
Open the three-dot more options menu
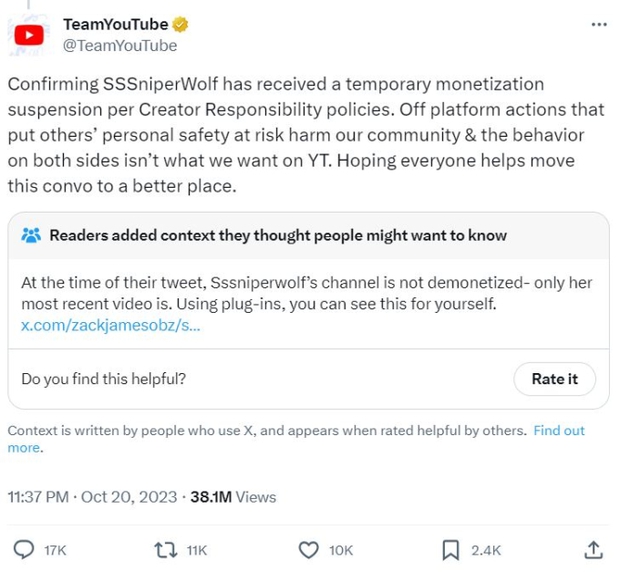[x=598, y=25]
